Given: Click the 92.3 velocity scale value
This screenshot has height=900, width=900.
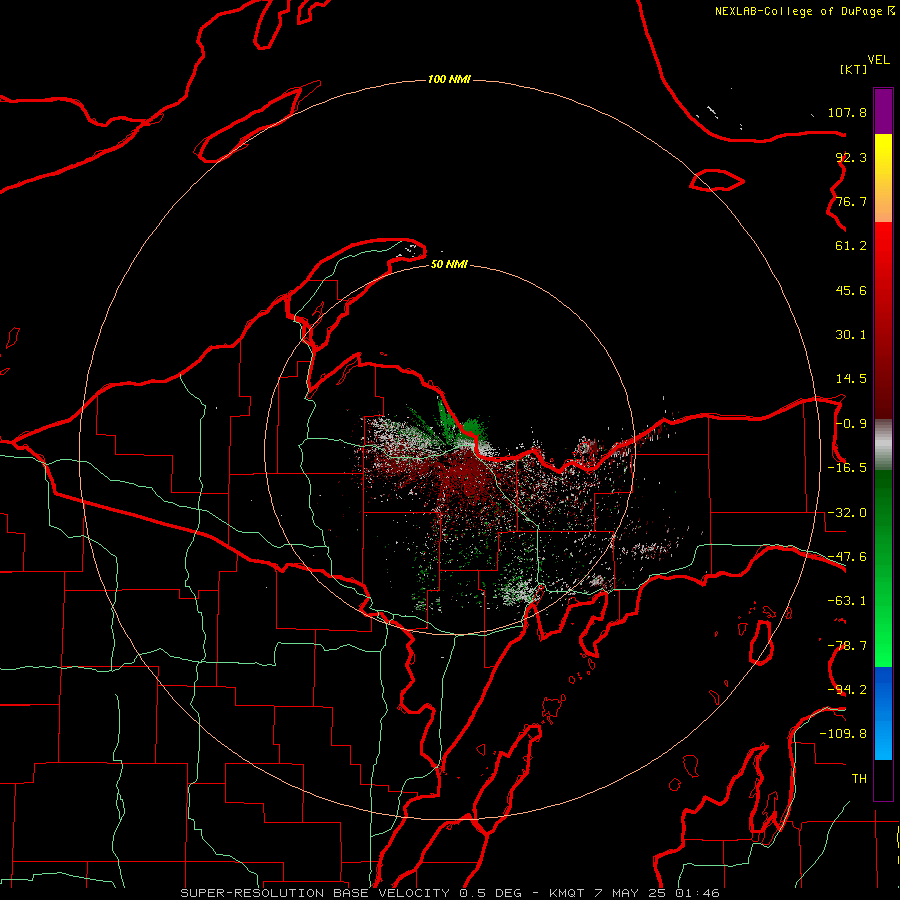Looking at the screenshot, I should [x=851, y=157].
